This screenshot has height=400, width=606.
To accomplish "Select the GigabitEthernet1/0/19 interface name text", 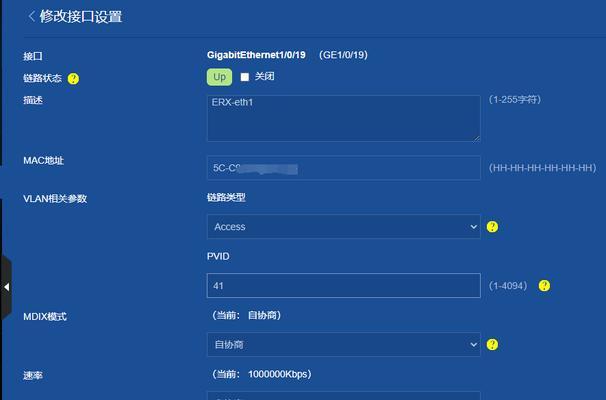I will click(256, 55).
